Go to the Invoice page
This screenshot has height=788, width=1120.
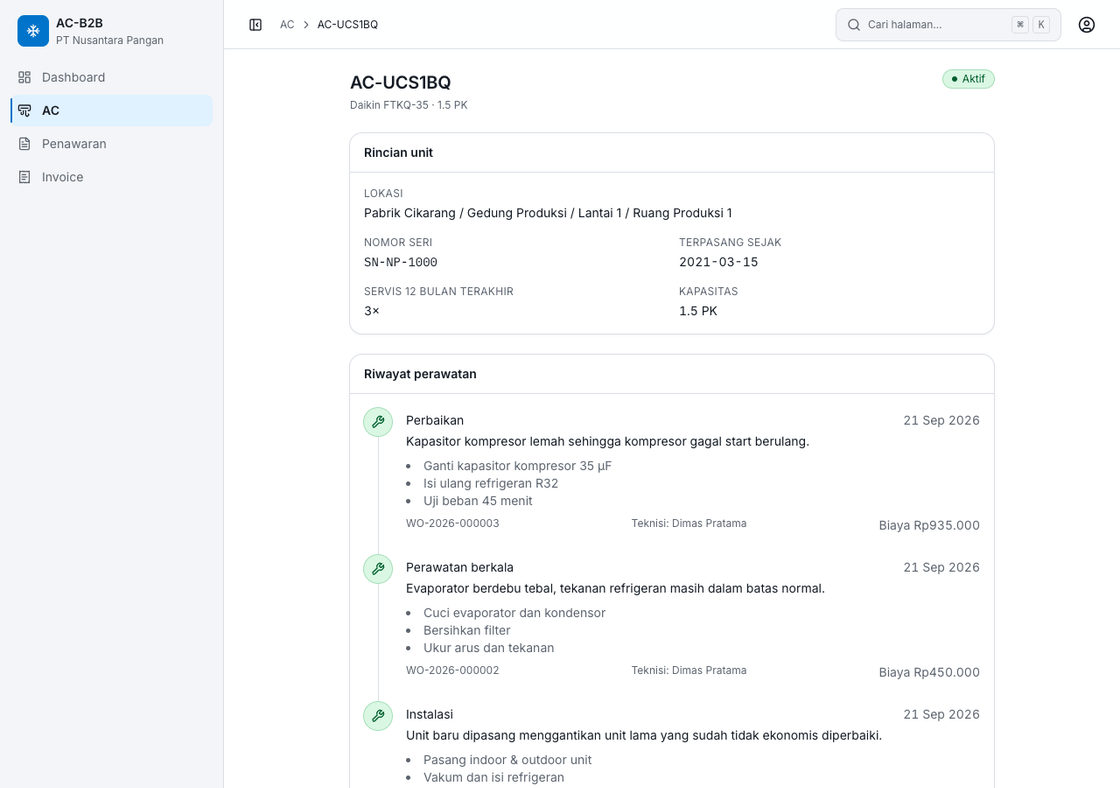pyautogui.click(x=111, y=177)
